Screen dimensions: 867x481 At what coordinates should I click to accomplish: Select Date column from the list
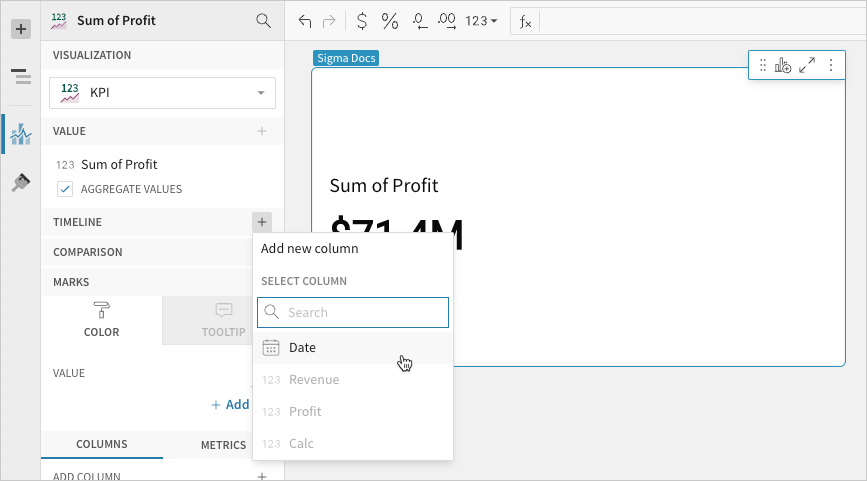point(302,348)
